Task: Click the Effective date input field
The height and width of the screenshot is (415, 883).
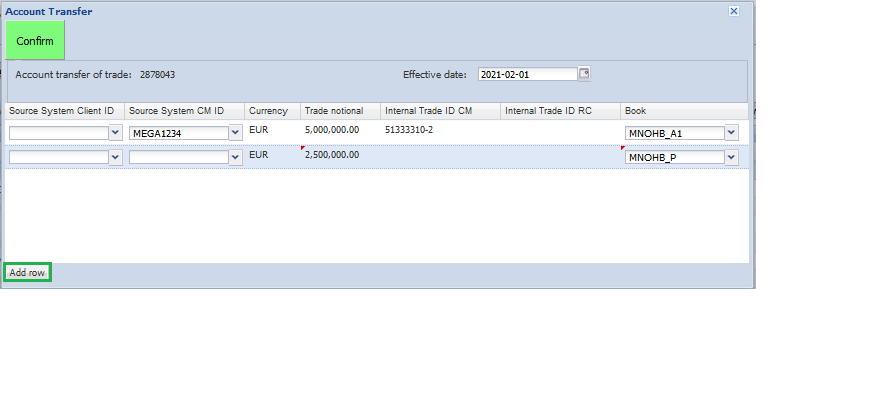Action: point(527,74)
